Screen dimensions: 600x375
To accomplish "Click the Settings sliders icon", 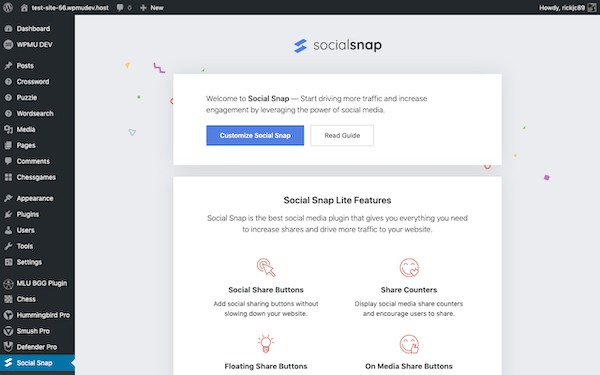I will pyautogui.click(x=8, y=262).
